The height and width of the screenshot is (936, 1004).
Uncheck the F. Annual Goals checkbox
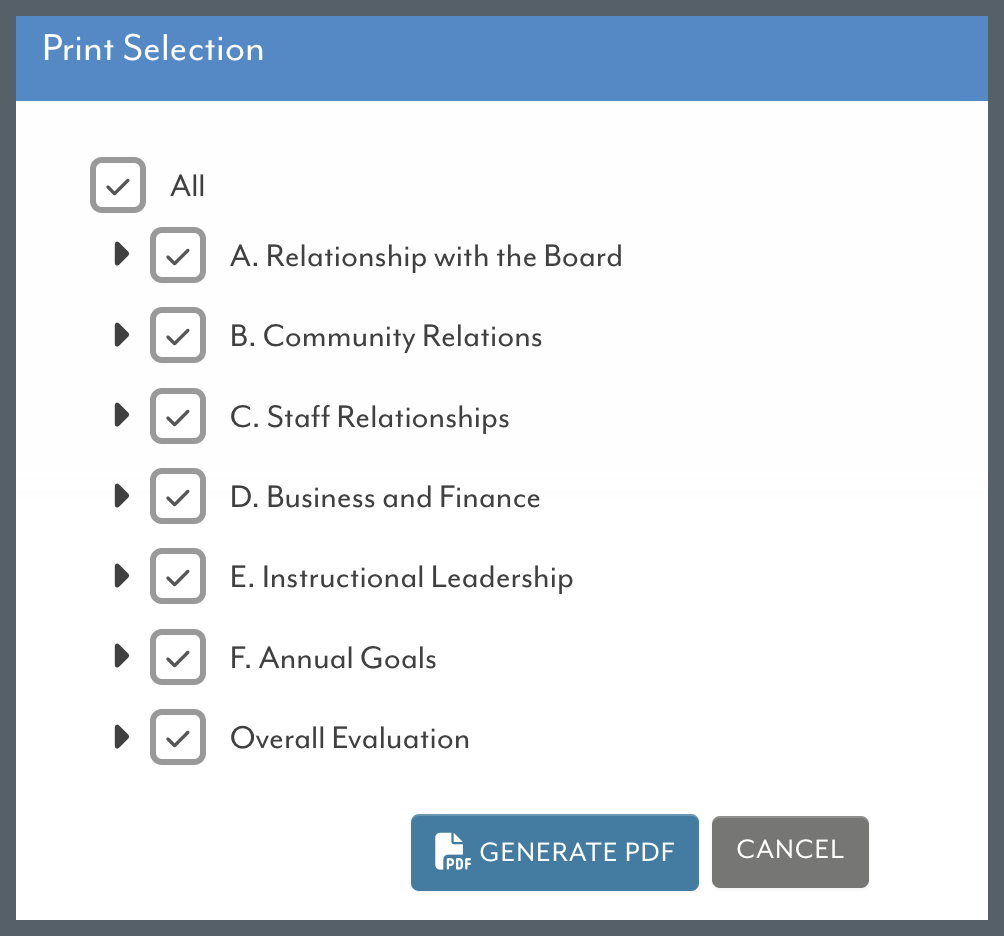click(x=178, y=657)
